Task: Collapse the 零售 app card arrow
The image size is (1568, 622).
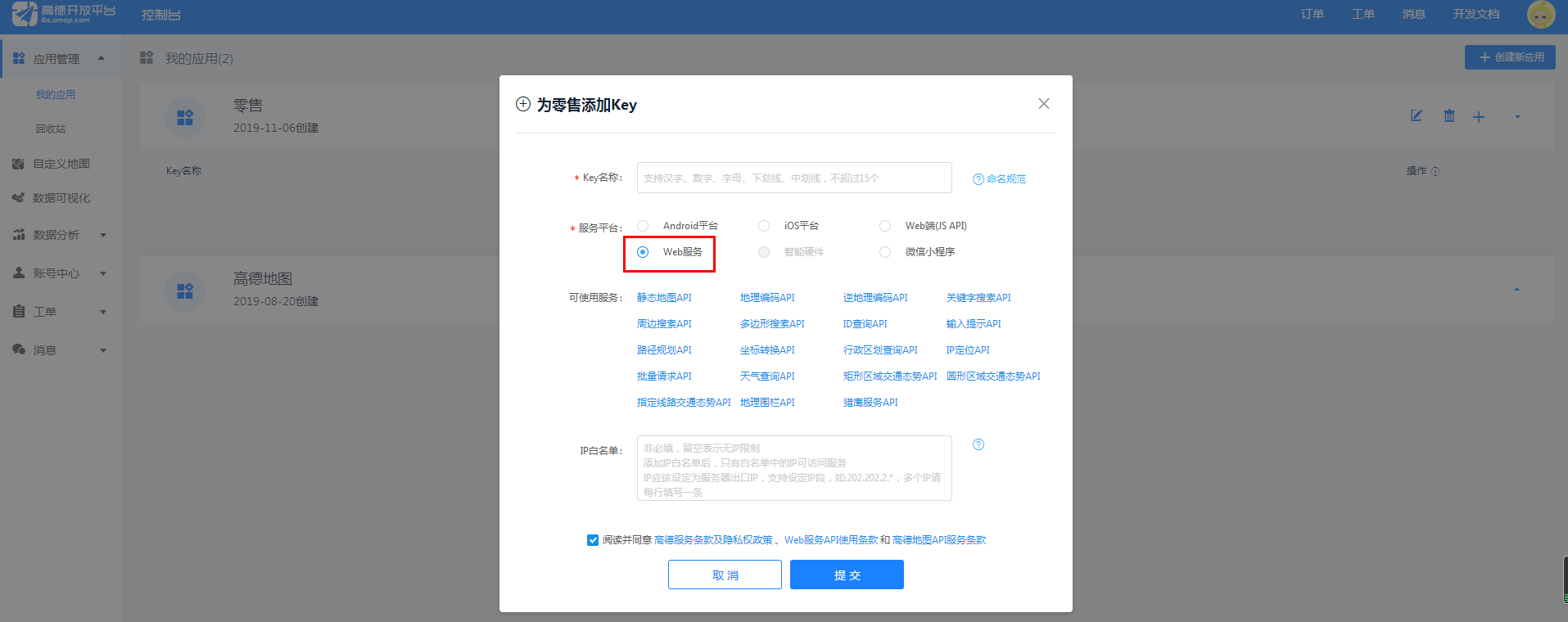Action: click(x=1517, y=117)
